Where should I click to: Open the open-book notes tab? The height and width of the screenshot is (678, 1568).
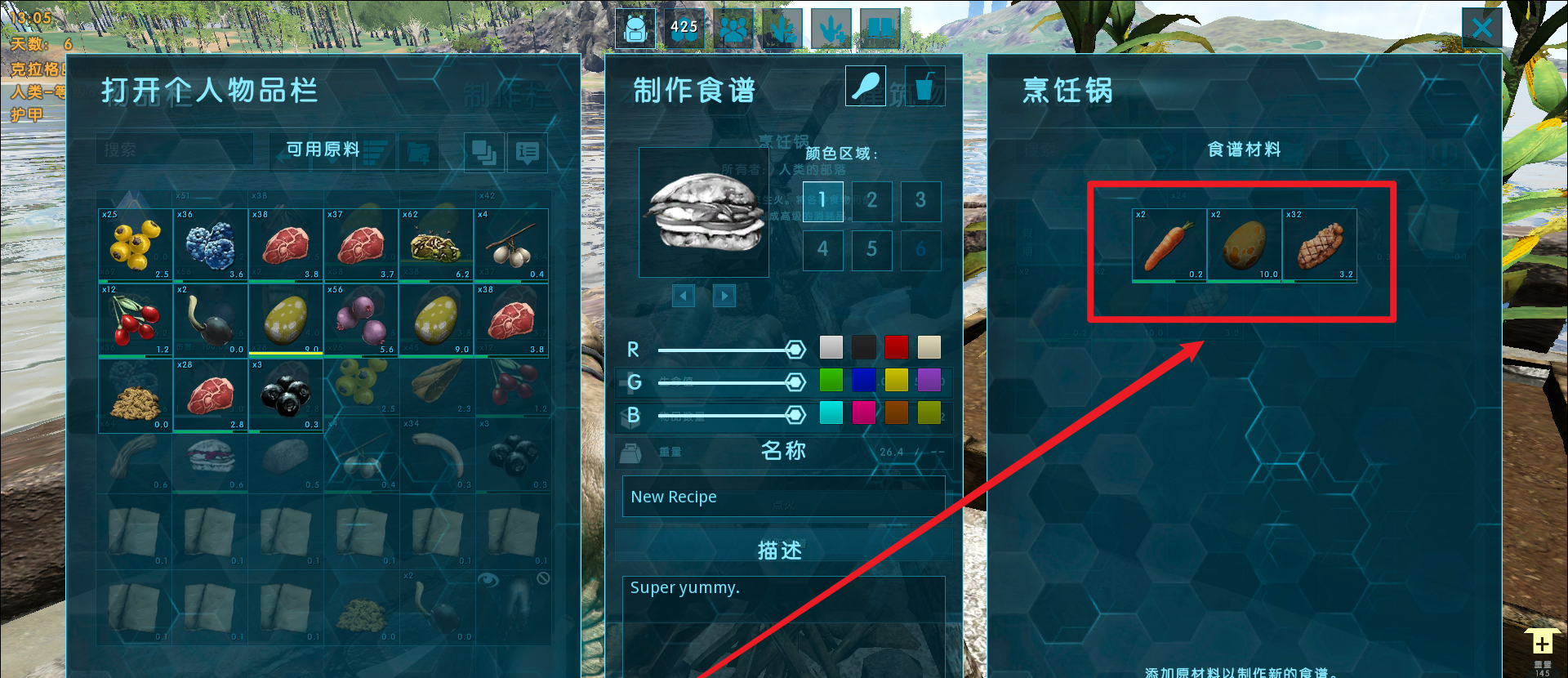880,29
